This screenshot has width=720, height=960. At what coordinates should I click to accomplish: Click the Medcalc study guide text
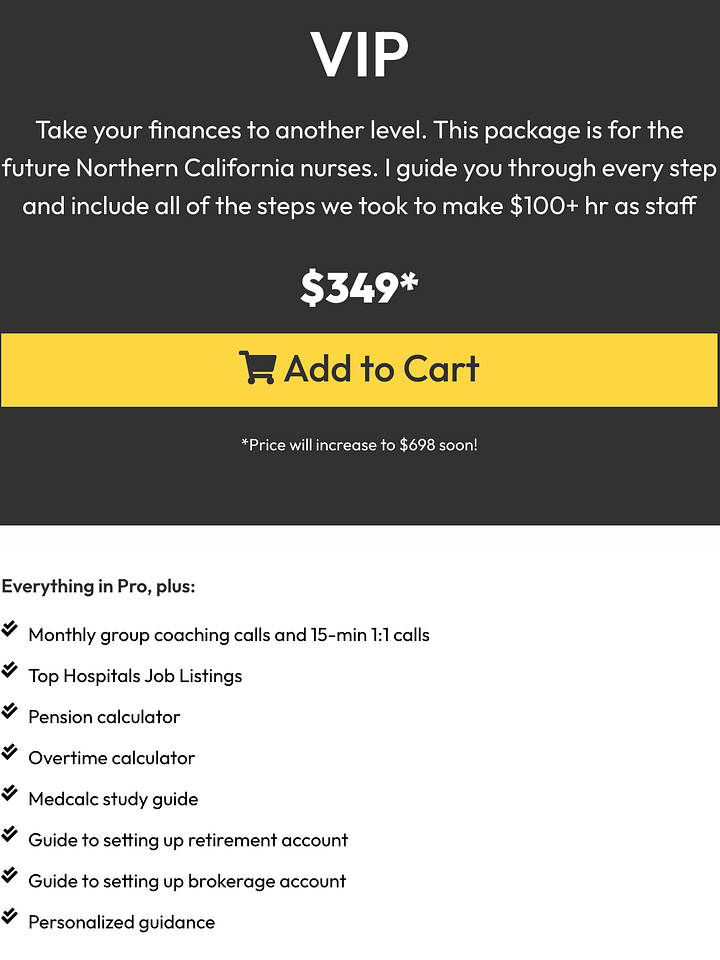113,799
